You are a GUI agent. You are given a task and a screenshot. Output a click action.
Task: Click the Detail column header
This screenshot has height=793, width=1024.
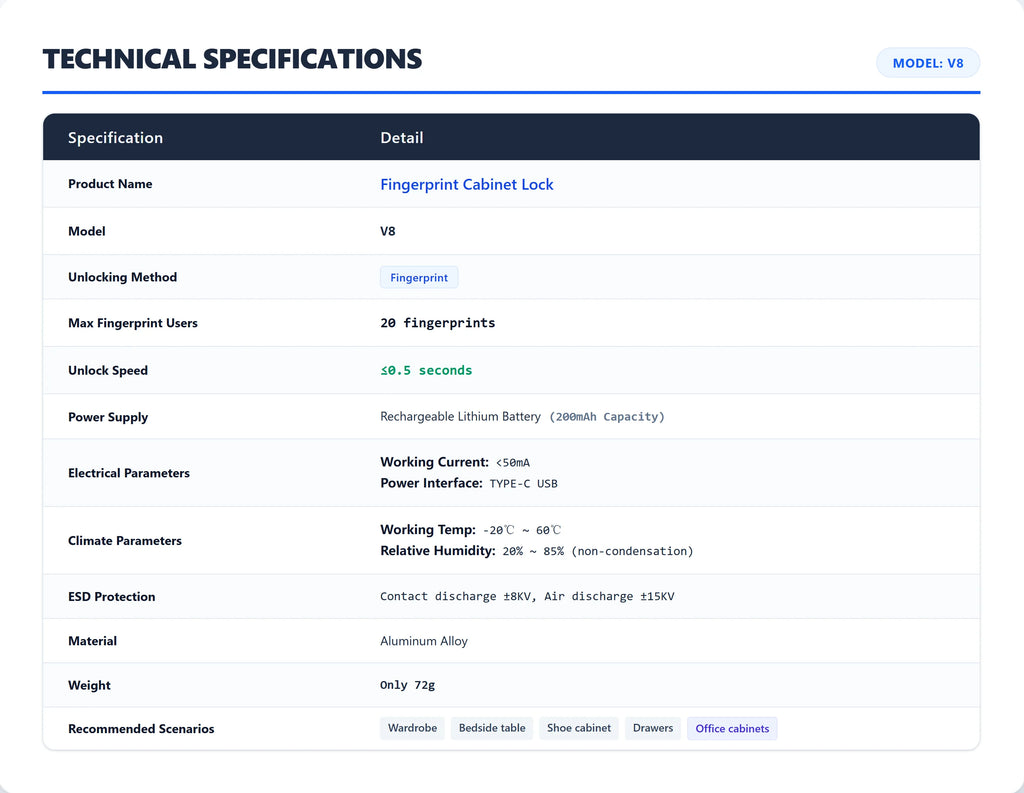click(x=402, y=138)
